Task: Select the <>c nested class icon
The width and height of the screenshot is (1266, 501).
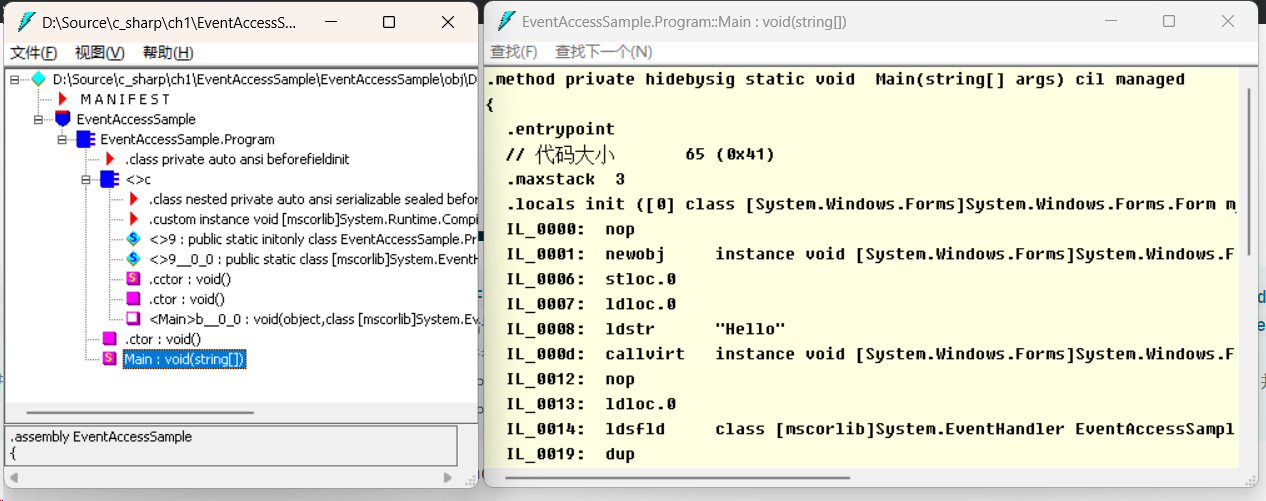Action: (109, 179)
